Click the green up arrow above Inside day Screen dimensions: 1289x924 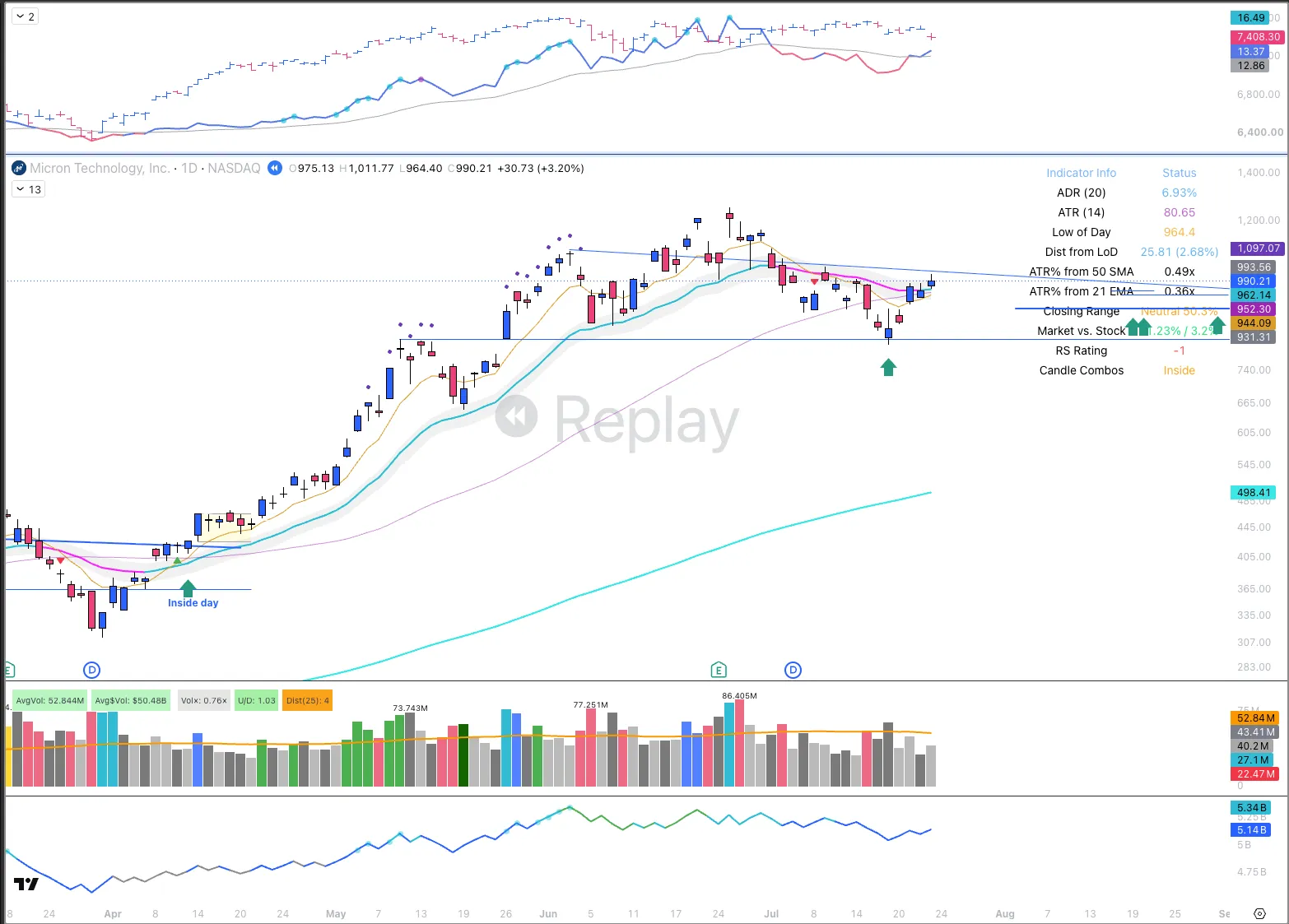[188, 588]
